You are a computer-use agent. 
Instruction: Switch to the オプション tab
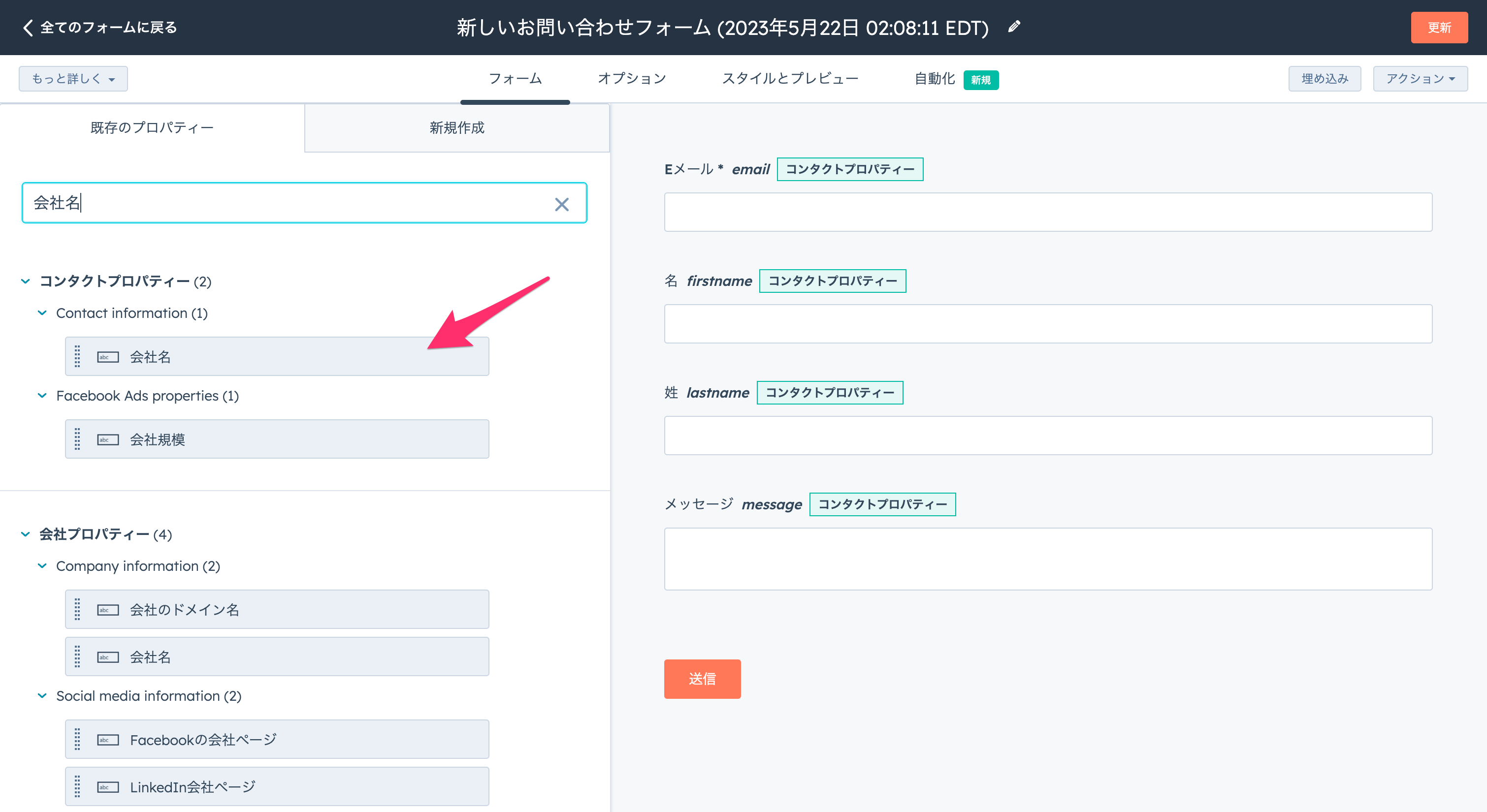pyautogui.click(x=632, y=78)
